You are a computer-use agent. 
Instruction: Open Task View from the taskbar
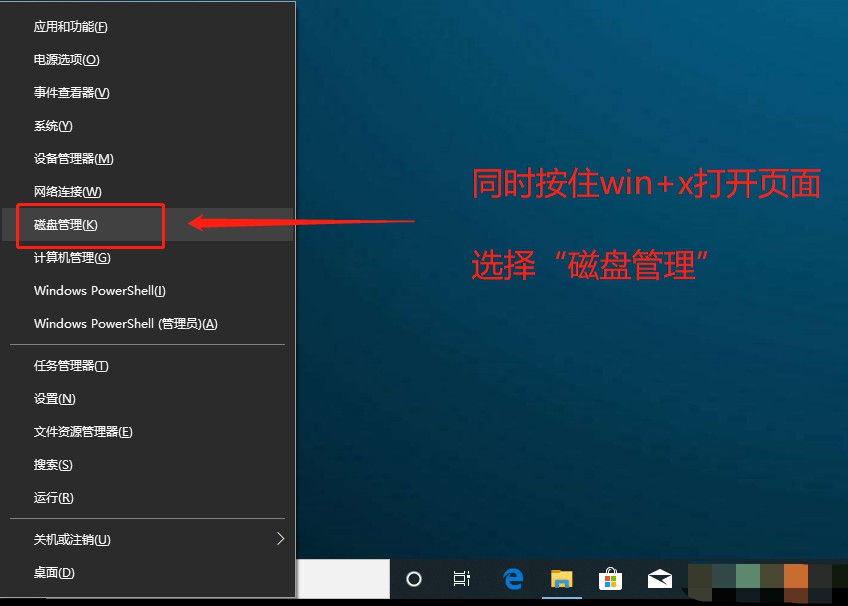click(x=462, y=578)
